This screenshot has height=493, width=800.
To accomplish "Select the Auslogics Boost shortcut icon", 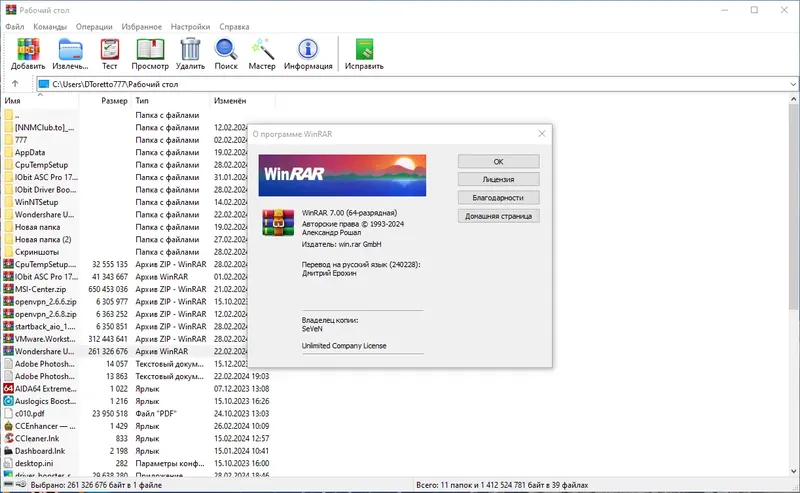I will 8,401.
